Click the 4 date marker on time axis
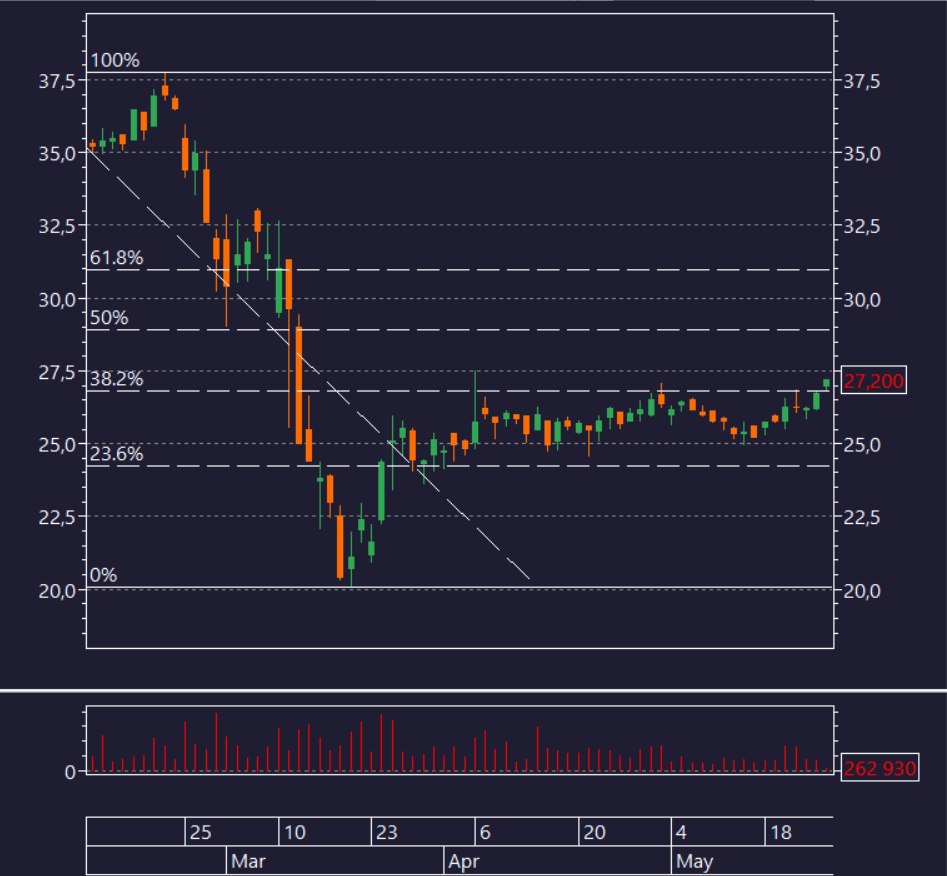This screenshot has height=876, width=947. click(x=681, y=833)
